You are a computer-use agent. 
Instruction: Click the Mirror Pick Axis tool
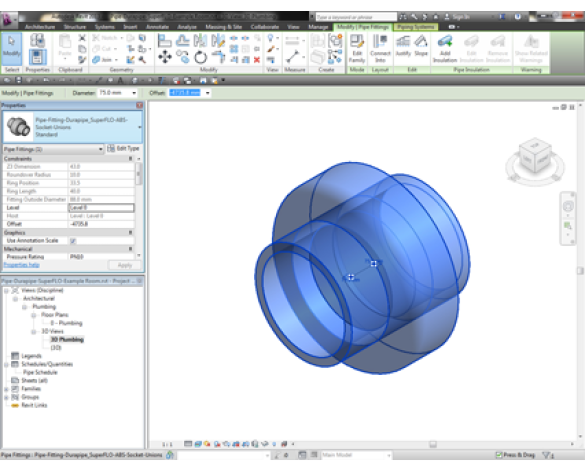pyautogui.click(x=200, y=40)
